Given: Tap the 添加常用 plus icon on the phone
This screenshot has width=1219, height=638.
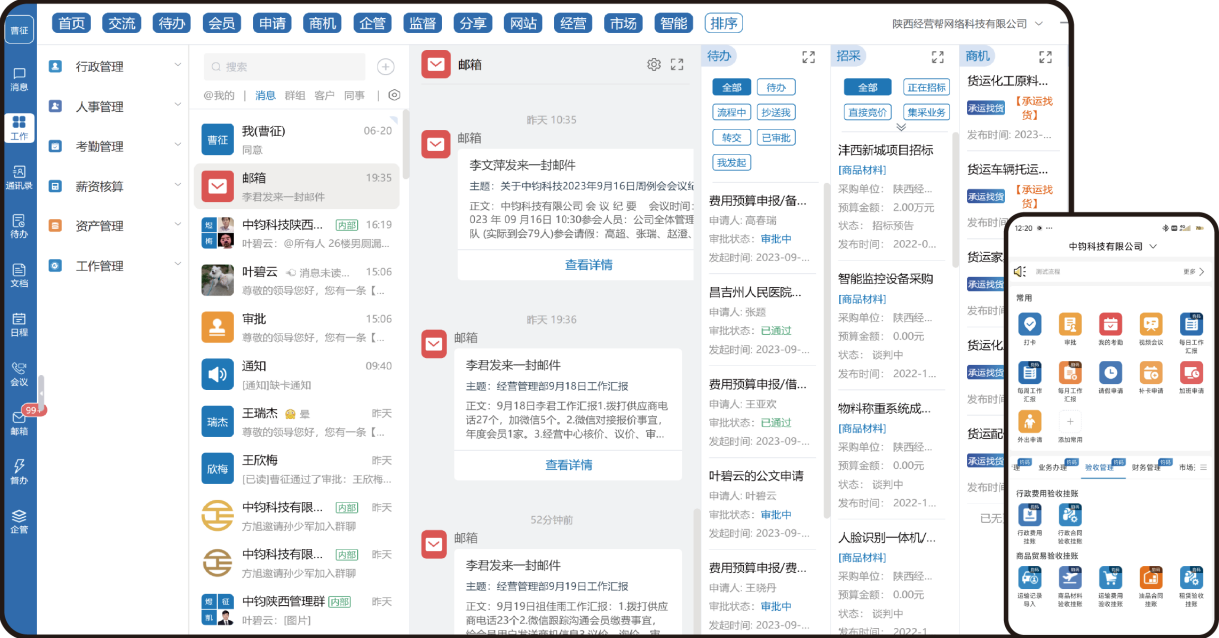Looking at the screenshot, I should [1070, 421].
